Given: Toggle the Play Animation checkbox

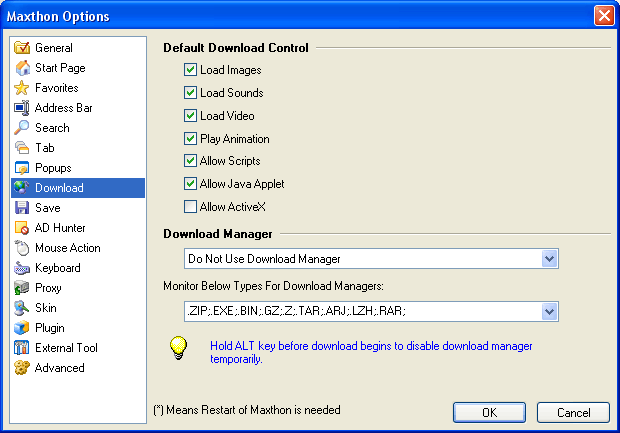Looking at the screenshot, I should coord(190,139).
